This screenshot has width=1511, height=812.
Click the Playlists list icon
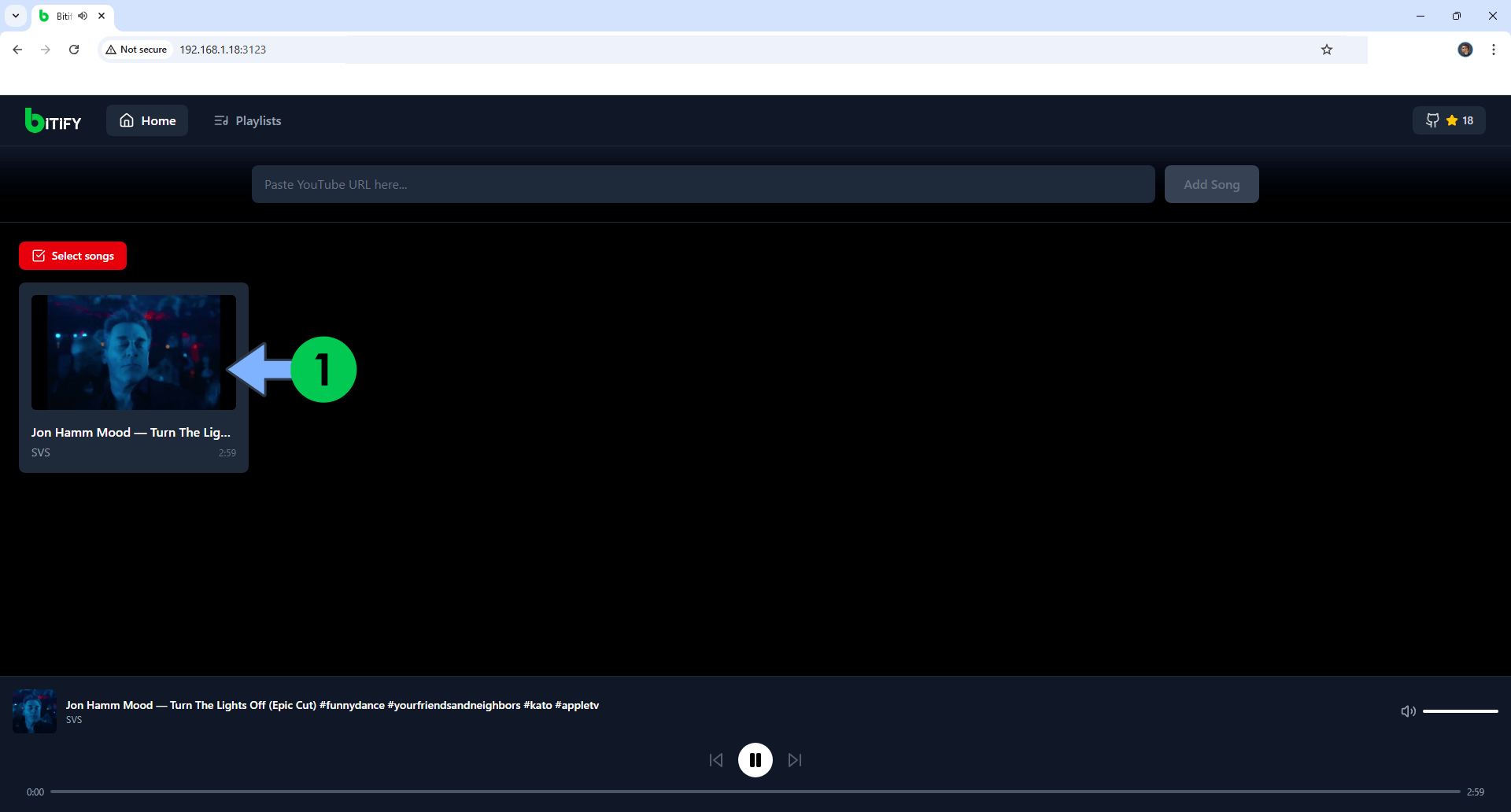[221, 120]
